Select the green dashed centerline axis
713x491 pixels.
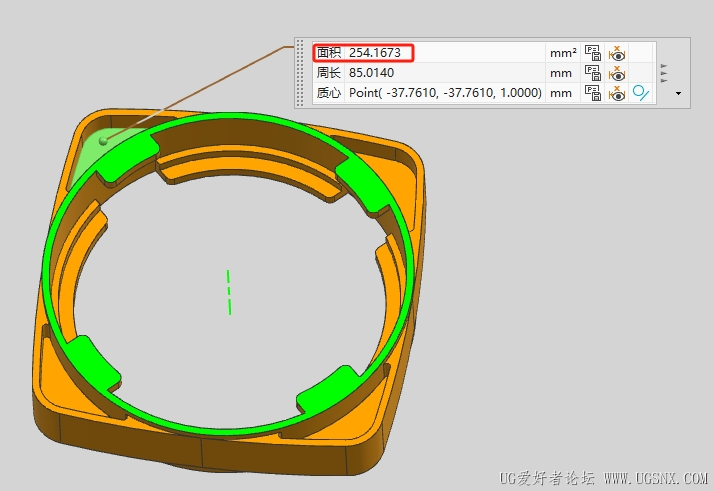tap(229, 292)
